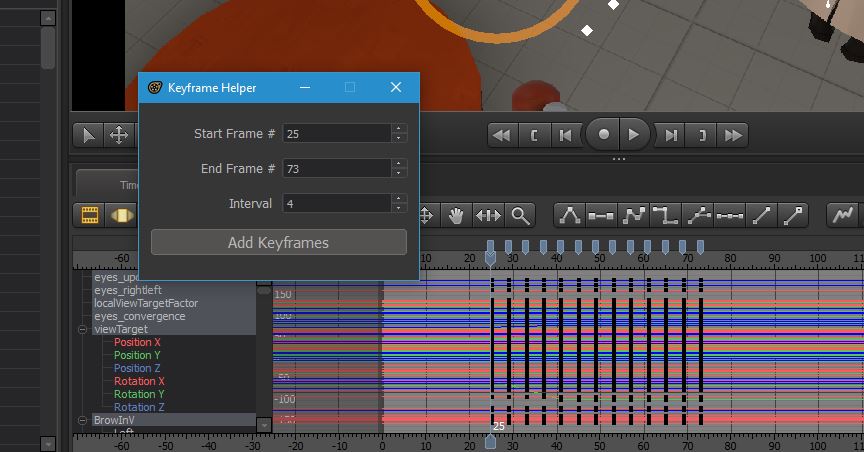Decrease the Interval value using down arrow

pos(399,208)
